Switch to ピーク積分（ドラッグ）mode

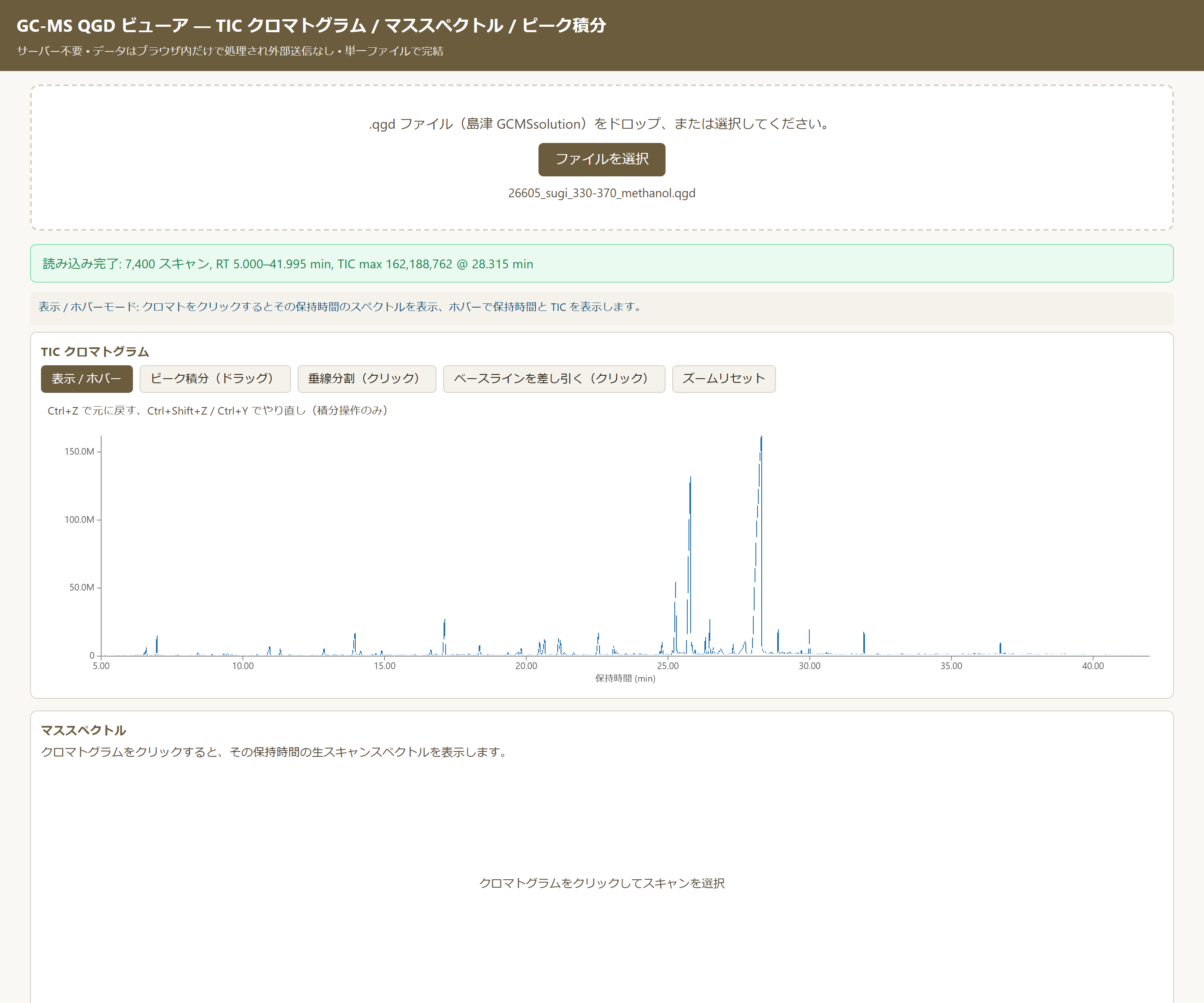point(215,379)
